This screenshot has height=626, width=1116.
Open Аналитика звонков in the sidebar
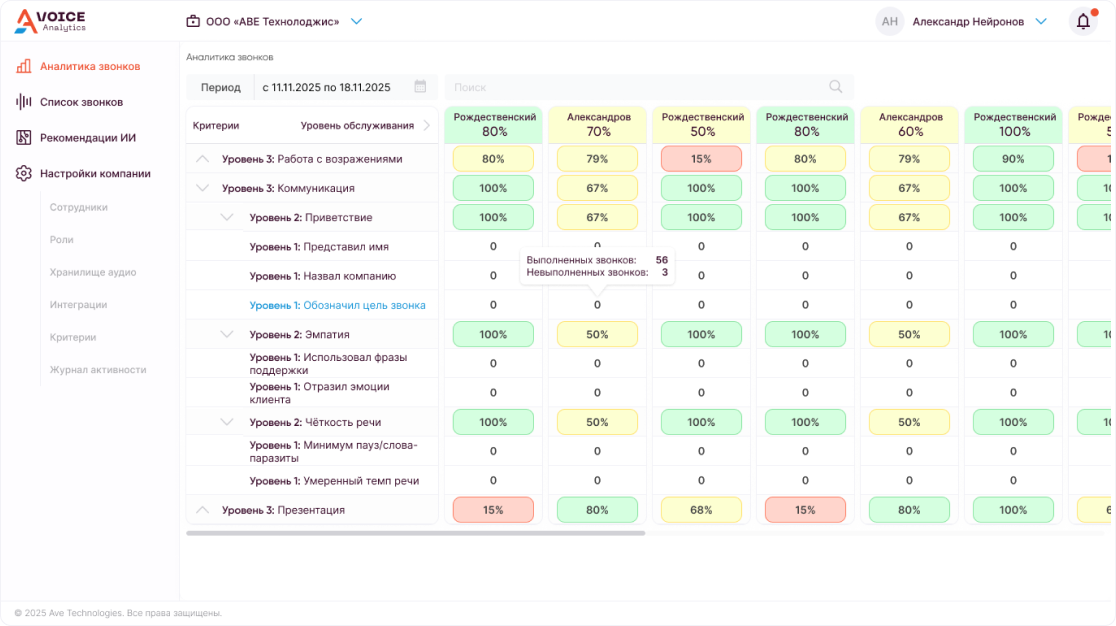(x=89, y=67)
